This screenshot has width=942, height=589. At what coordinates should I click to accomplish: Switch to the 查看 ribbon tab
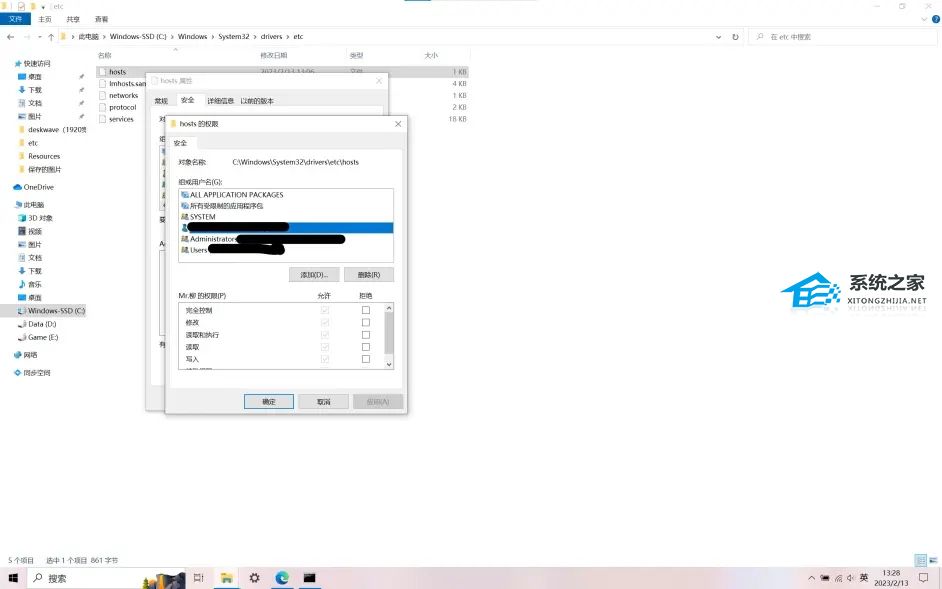tap(101, 19)
